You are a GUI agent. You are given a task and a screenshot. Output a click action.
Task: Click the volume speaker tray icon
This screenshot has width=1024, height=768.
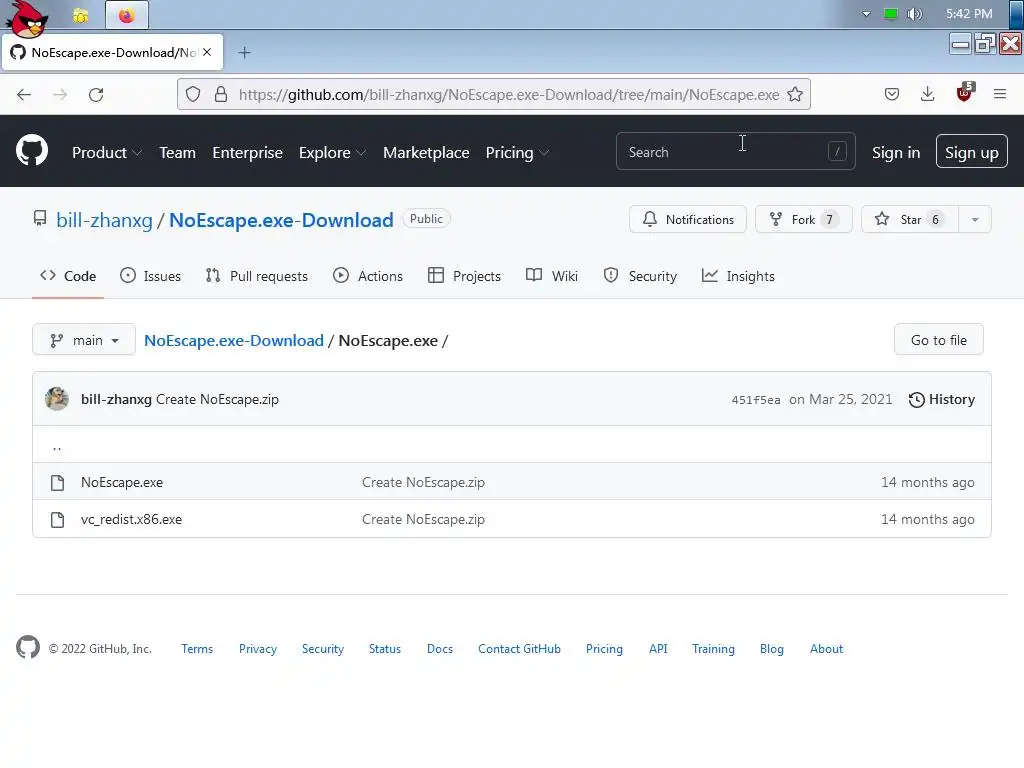915,14
